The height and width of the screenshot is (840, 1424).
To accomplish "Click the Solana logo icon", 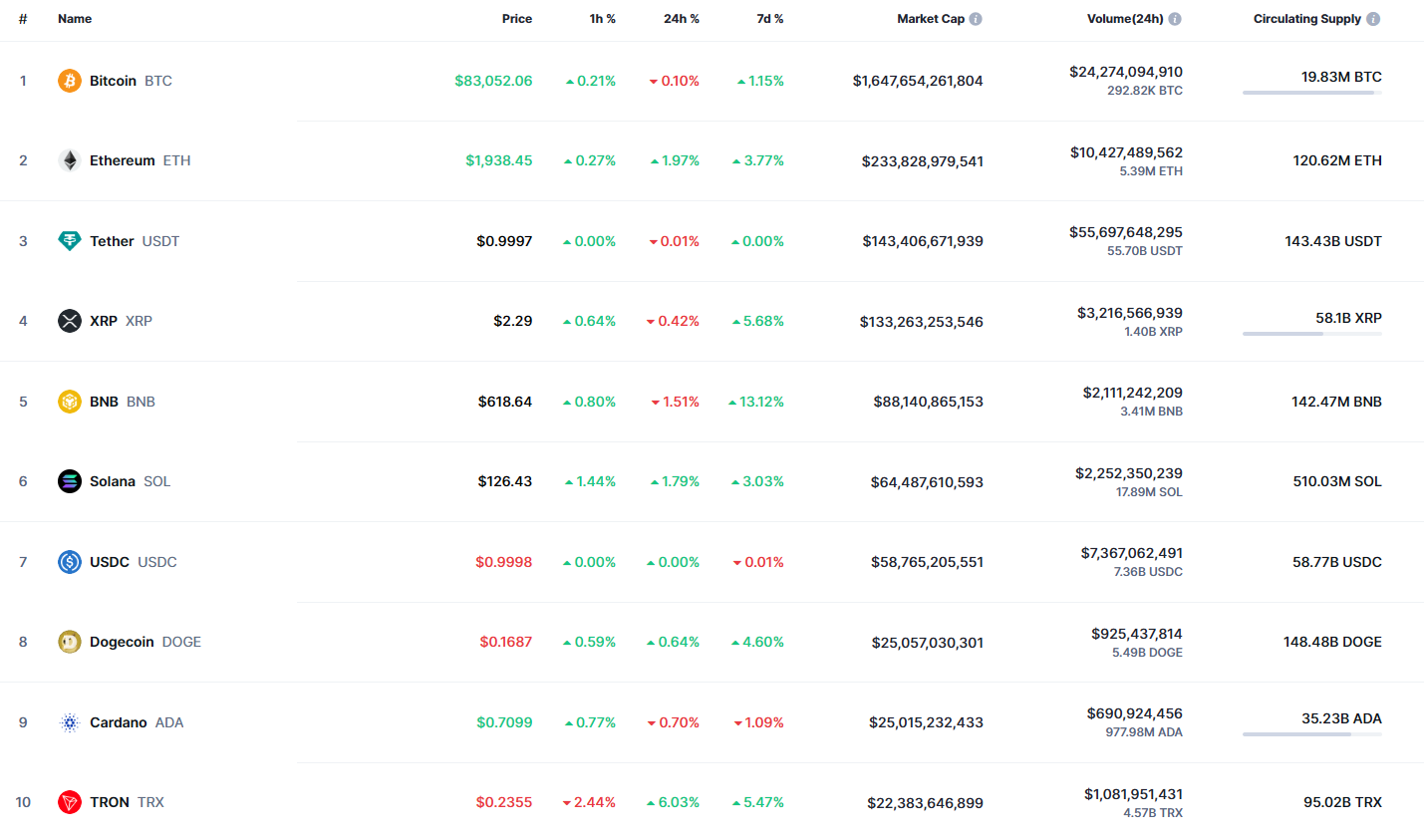I will [69, 481].
